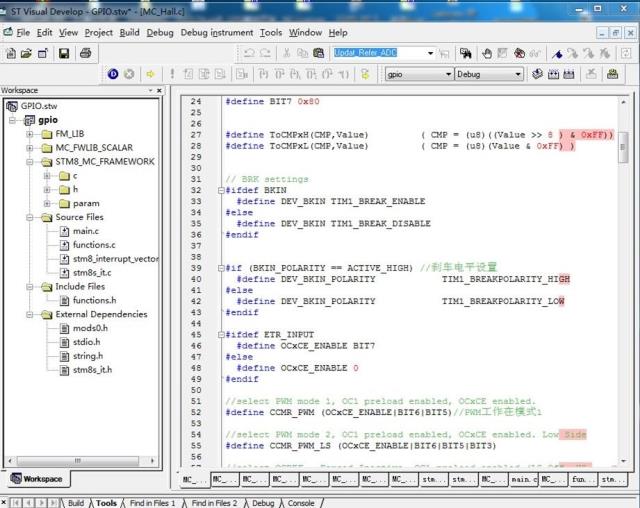Image resolution: width=640 pixels, height=508 pixels.
Task: Click the Find in Files binoculars icon
Action: pos(465,53)
